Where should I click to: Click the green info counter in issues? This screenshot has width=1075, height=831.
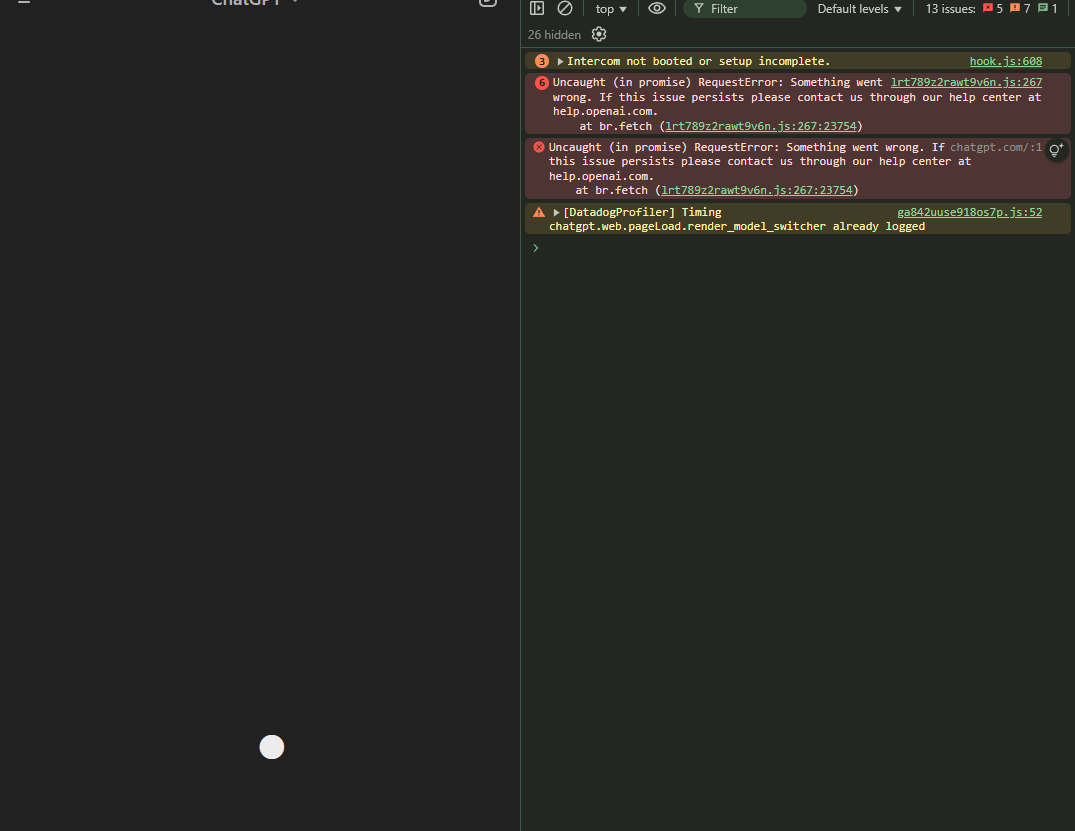pyautogui.click(x=1048, y=8)
